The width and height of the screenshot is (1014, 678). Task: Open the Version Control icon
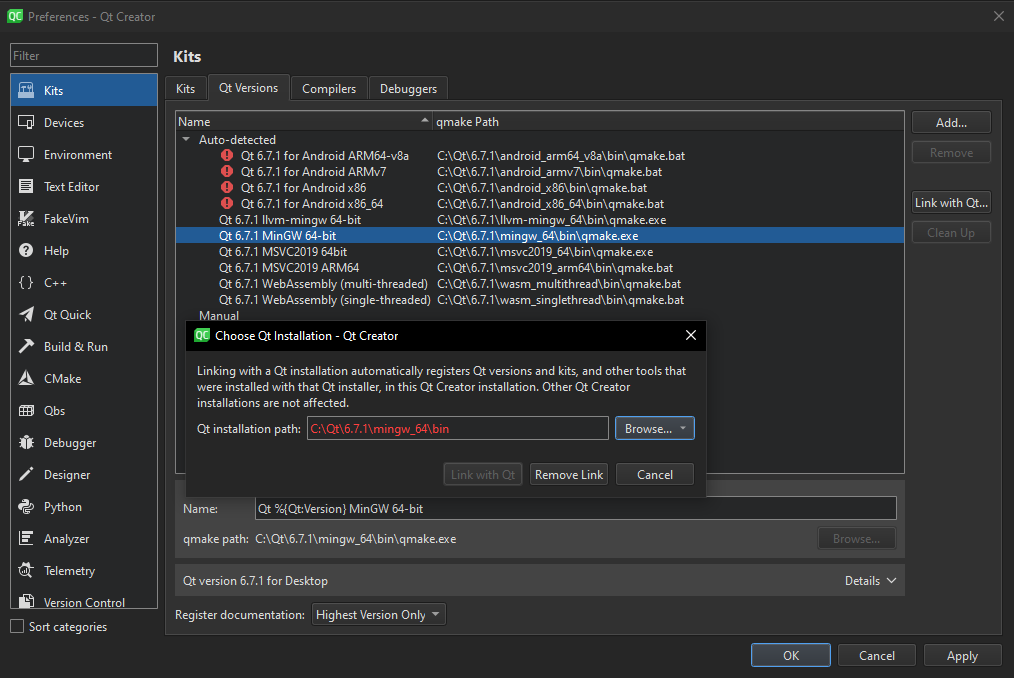[x=26, y=602]
